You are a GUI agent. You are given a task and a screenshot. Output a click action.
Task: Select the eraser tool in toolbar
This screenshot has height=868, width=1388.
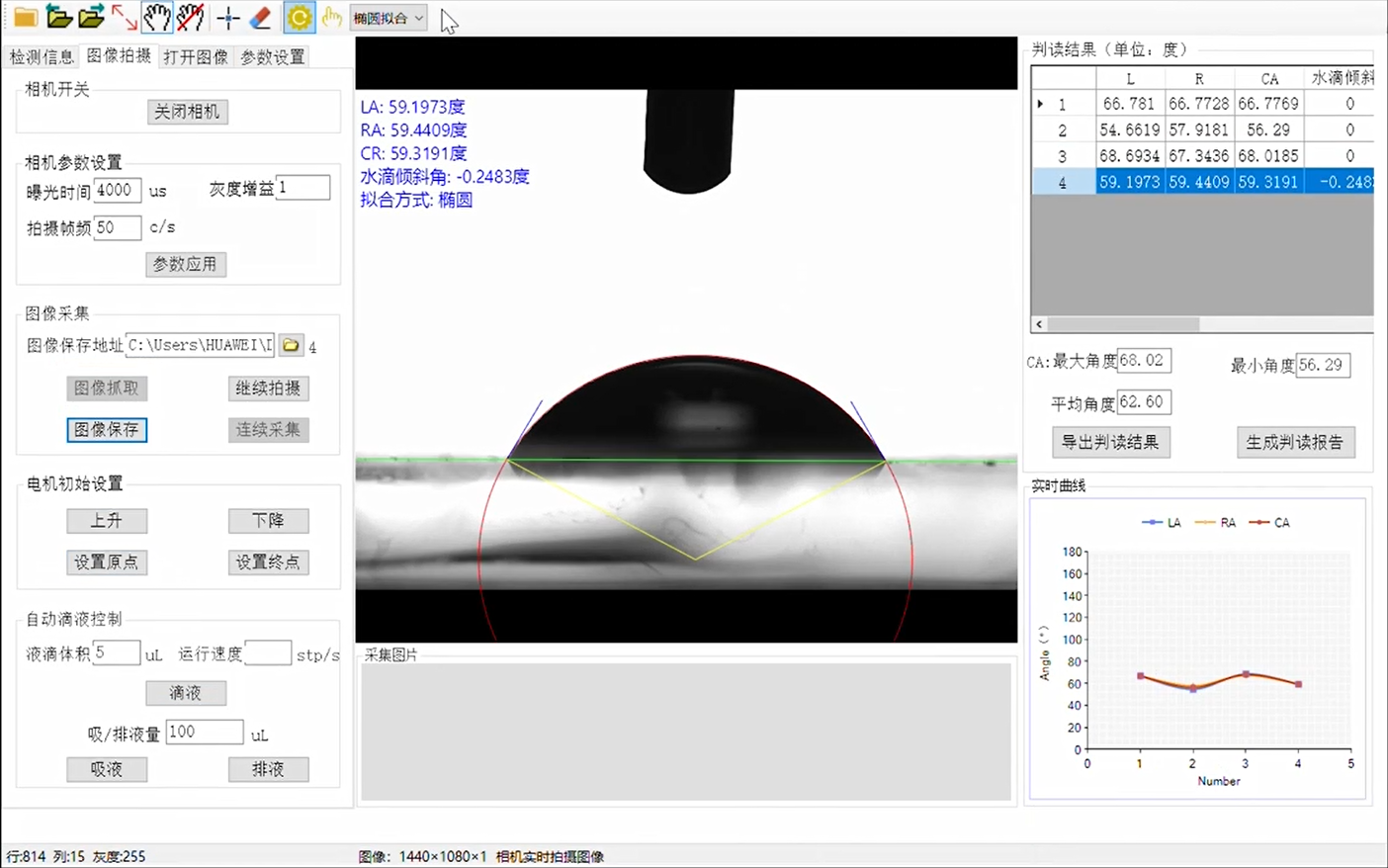[259, 17]
